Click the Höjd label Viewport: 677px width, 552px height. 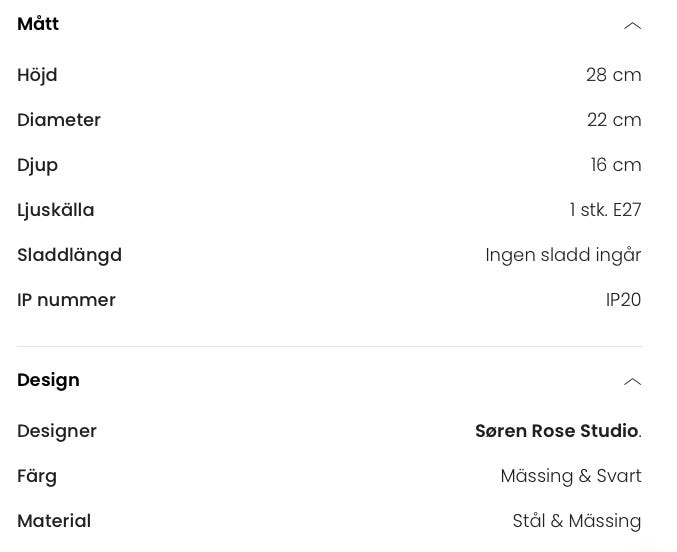37,75
